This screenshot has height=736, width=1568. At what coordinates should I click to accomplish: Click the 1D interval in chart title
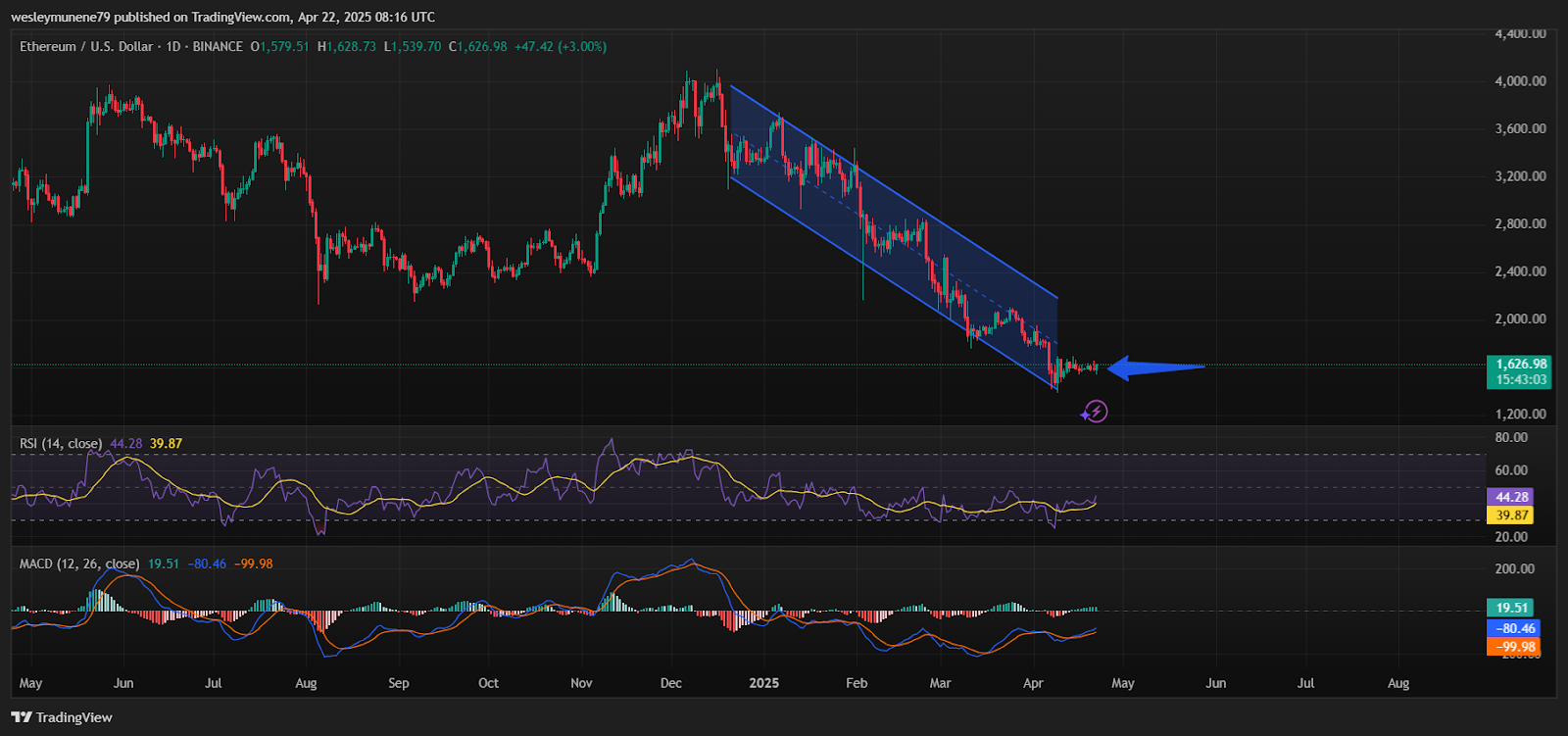tap(173, 46)
